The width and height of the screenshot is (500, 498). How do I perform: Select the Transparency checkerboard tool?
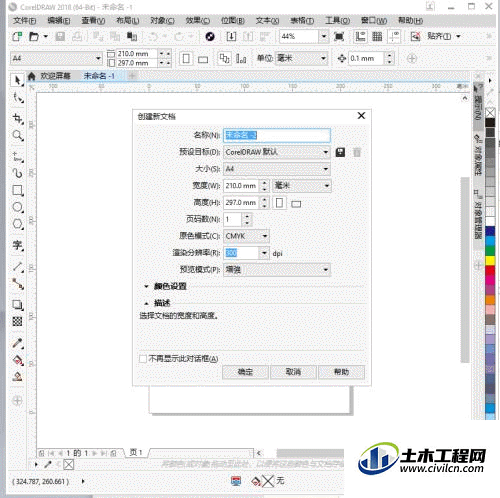coord(17,322)
